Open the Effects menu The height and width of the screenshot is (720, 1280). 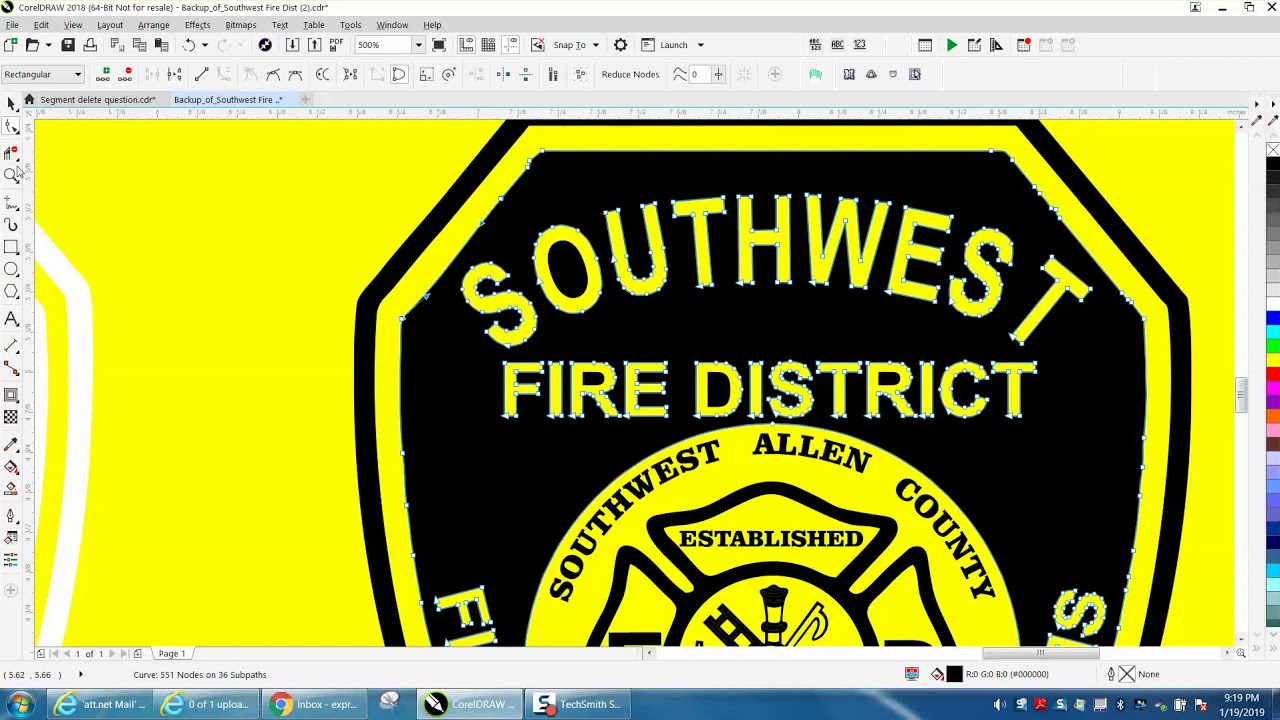(197, 25)
